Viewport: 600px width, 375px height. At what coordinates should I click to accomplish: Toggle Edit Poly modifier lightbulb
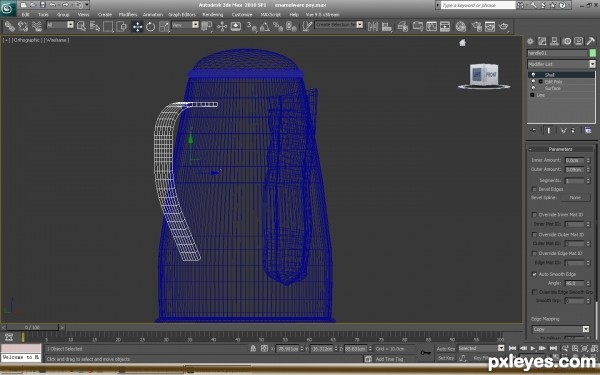533,82
